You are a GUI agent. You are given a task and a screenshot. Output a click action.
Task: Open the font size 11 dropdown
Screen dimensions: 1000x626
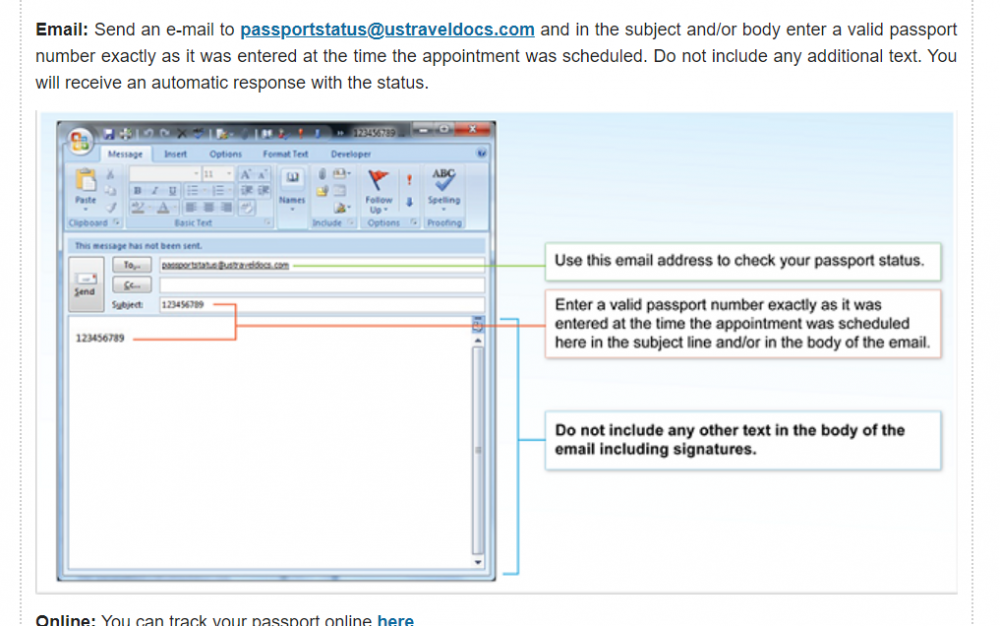[x=217, y=174]
